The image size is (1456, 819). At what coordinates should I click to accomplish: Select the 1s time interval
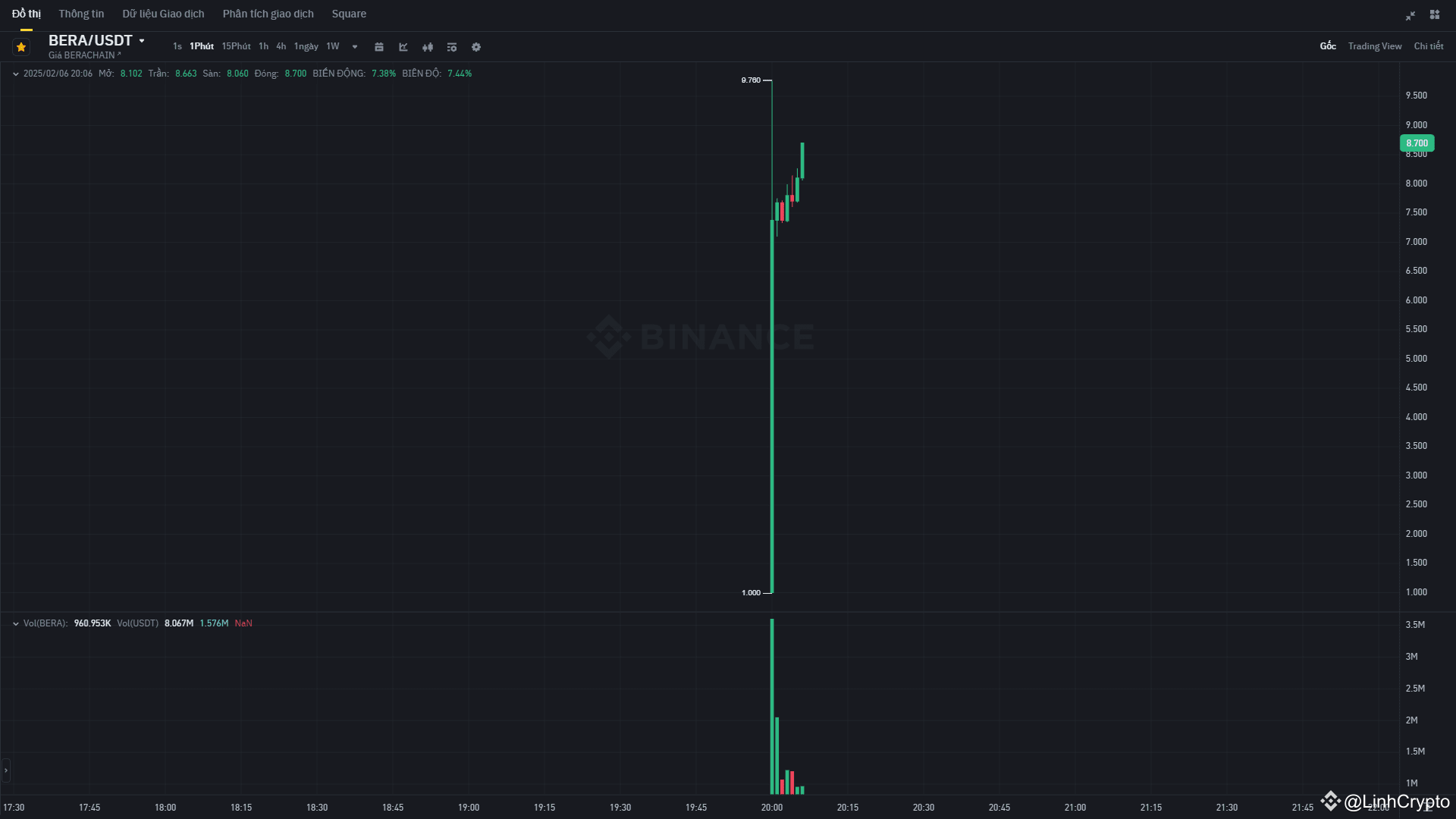(177, 46)
